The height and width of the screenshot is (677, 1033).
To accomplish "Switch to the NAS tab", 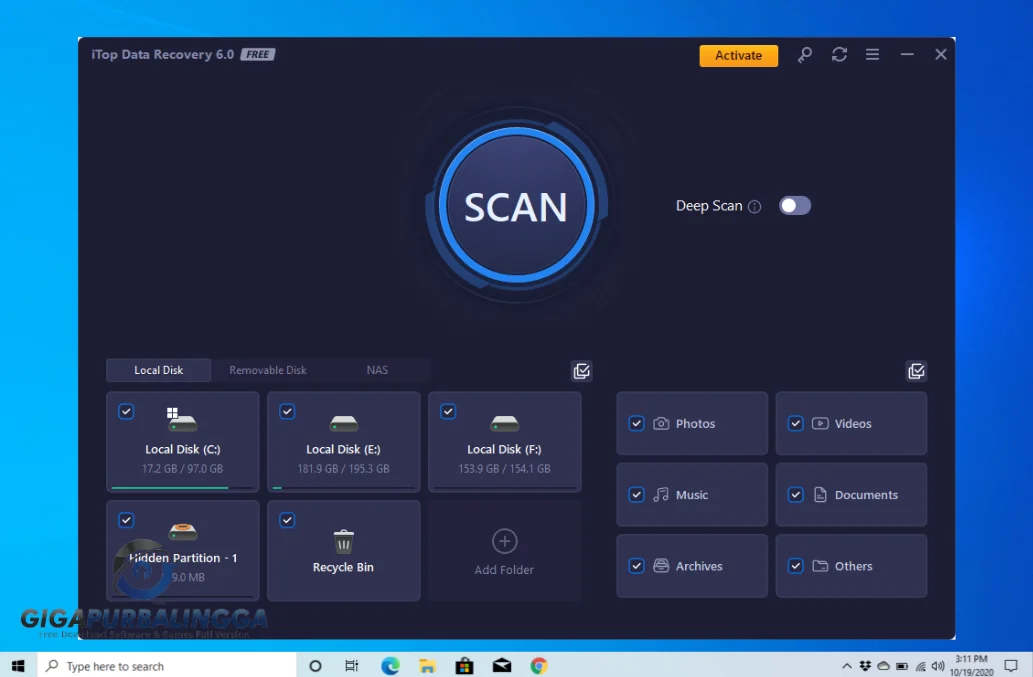I will 377,370.
